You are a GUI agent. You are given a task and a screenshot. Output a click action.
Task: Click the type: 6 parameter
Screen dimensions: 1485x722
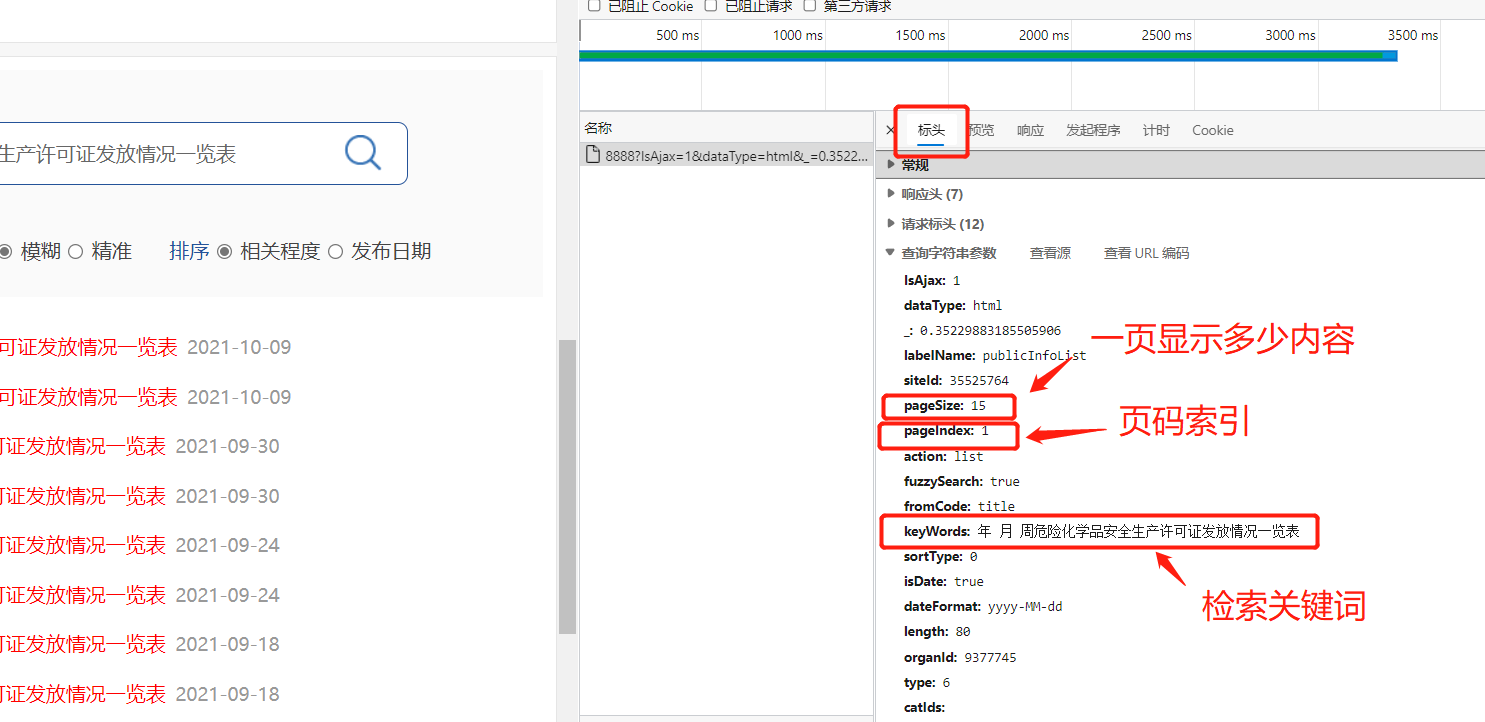point(927,683)
